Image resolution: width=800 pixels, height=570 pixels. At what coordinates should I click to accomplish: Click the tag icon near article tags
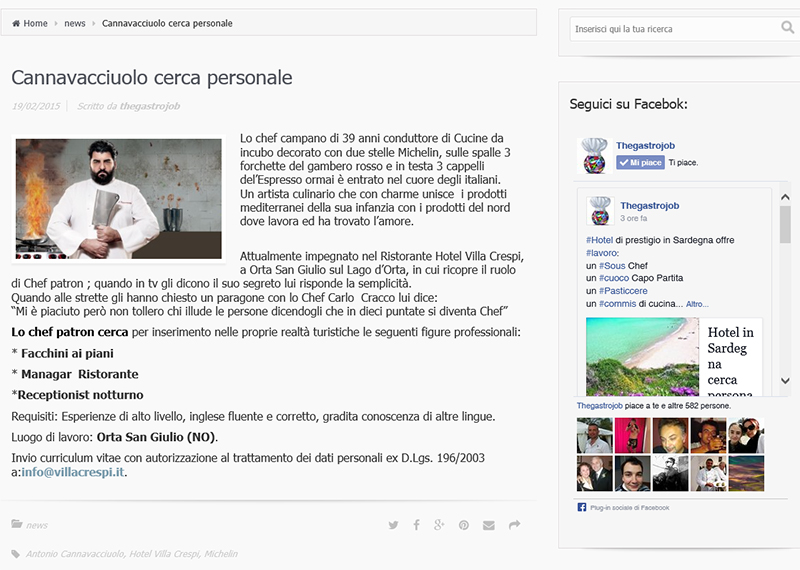pos(16,554)
